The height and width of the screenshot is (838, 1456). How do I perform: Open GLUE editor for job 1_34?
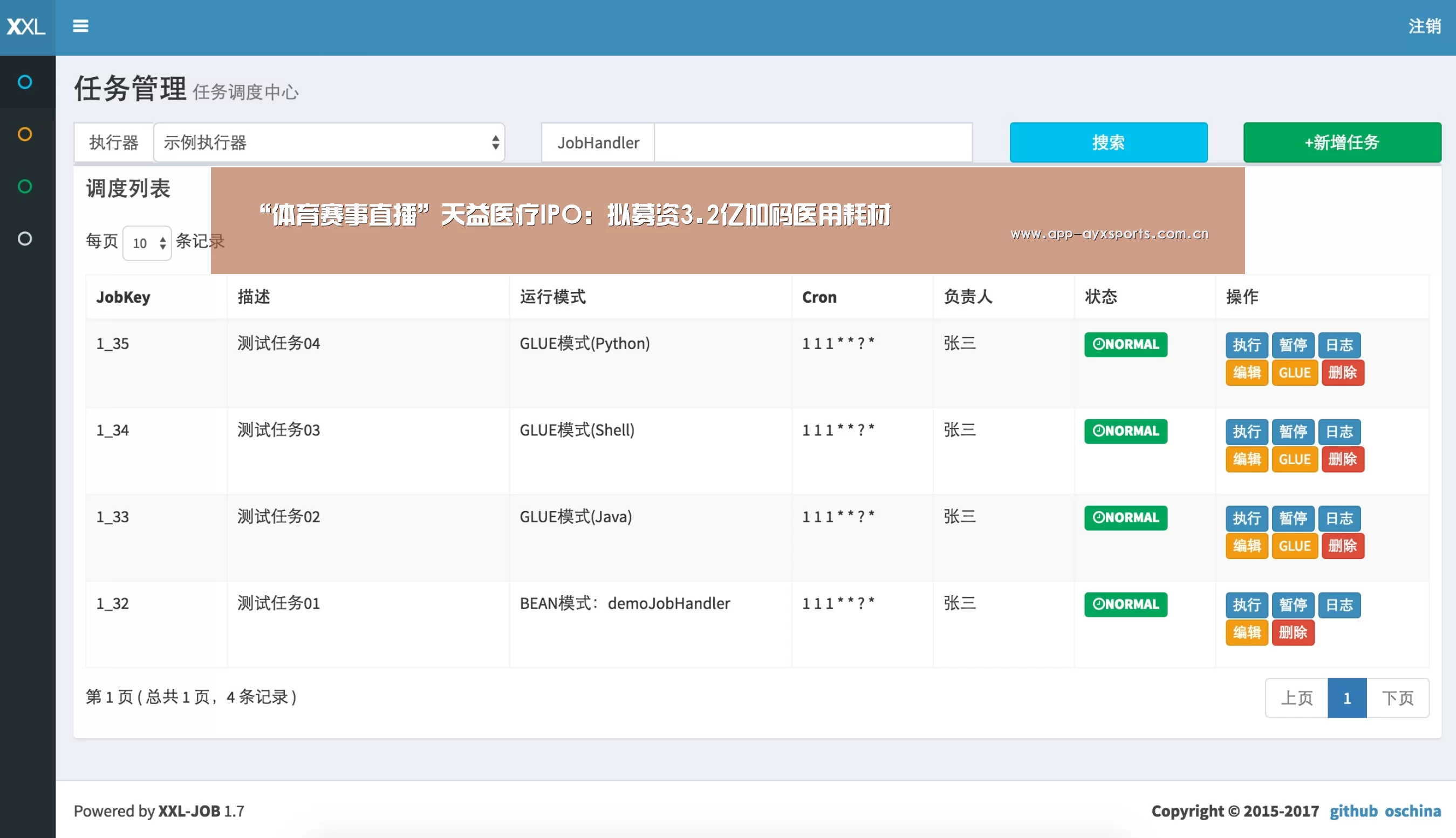click(x=1294, y=459)
